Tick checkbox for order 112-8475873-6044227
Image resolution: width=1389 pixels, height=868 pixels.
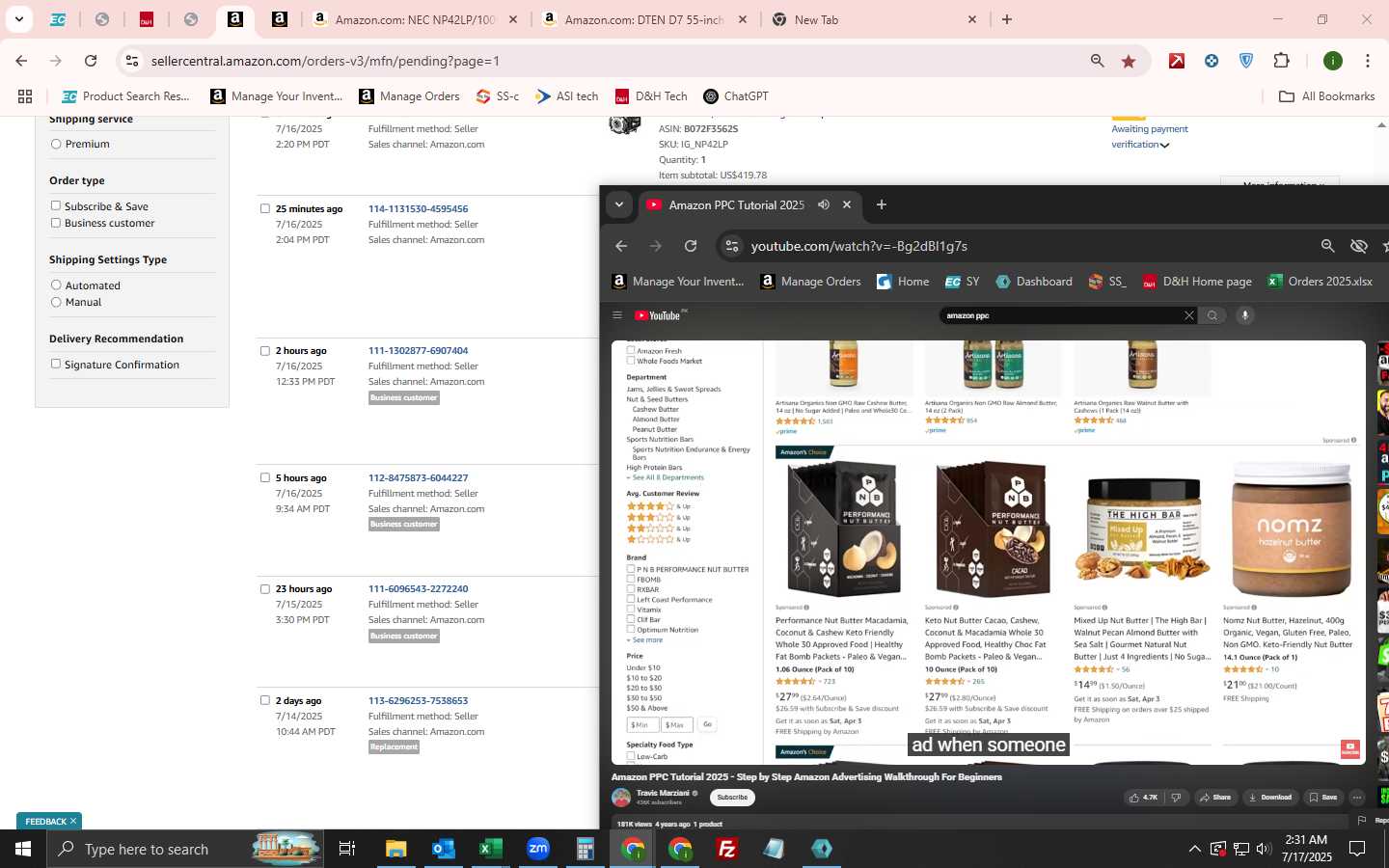[264, 477]
